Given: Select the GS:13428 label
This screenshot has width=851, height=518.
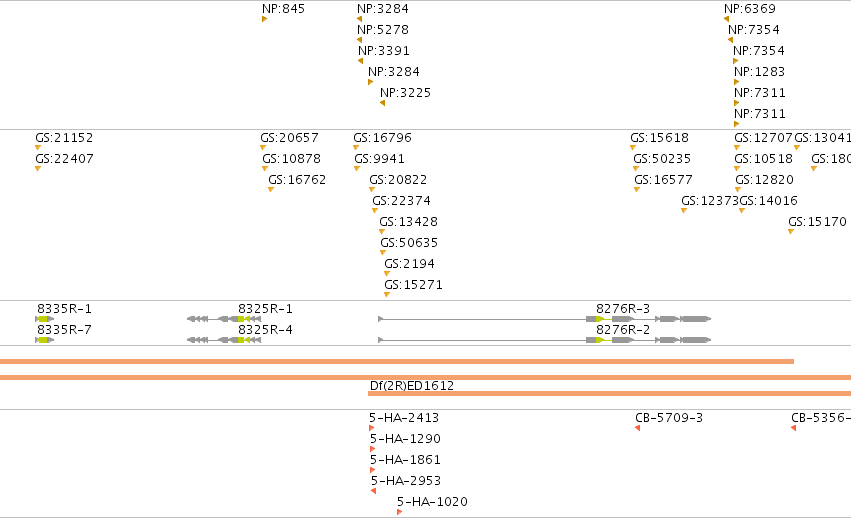Looking at the screenshot, I should (x=409, y=222).
